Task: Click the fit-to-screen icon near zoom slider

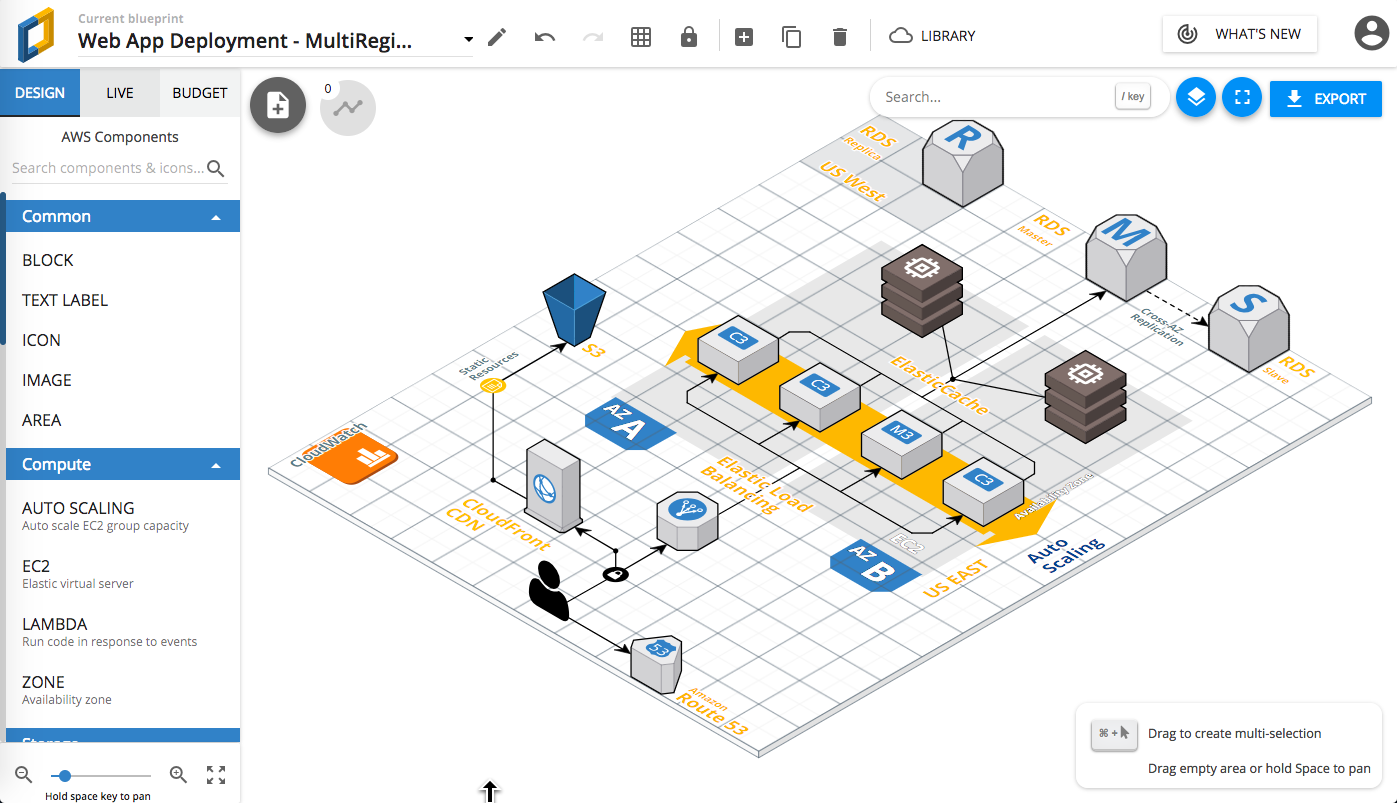Action: tap(216, 774)
